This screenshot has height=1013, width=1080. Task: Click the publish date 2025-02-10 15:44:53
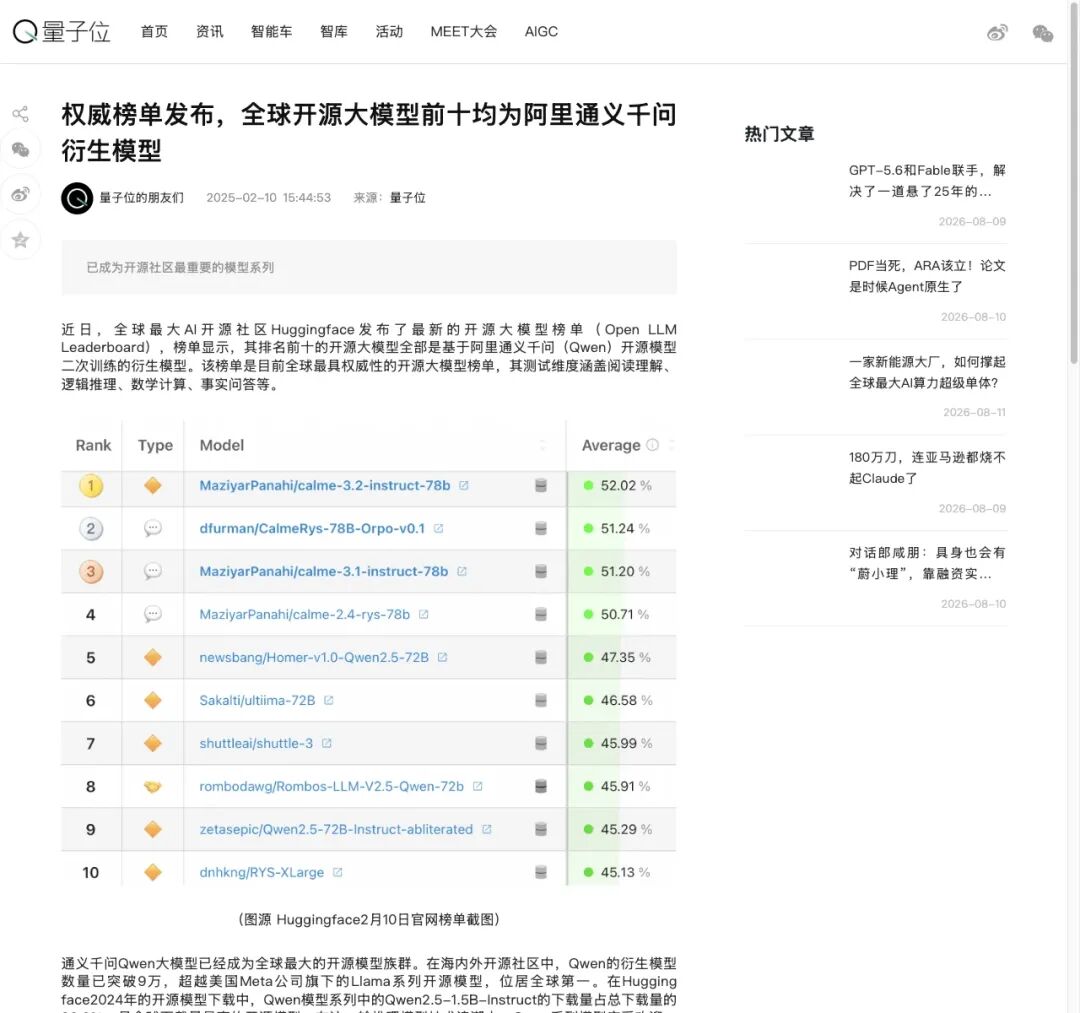(269, 198)
